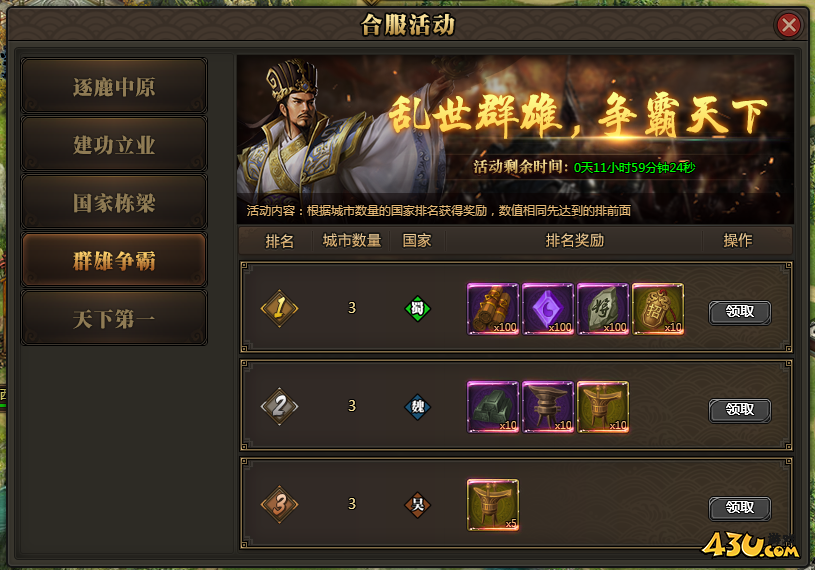Click the gold-framed bronze vessel x10 in rank two

(x=603, y=407)
